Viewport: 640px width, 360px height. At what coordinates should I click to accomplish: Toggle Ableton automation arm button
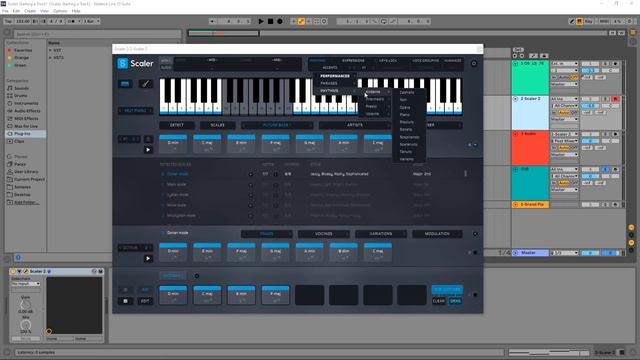click(301, 21)
